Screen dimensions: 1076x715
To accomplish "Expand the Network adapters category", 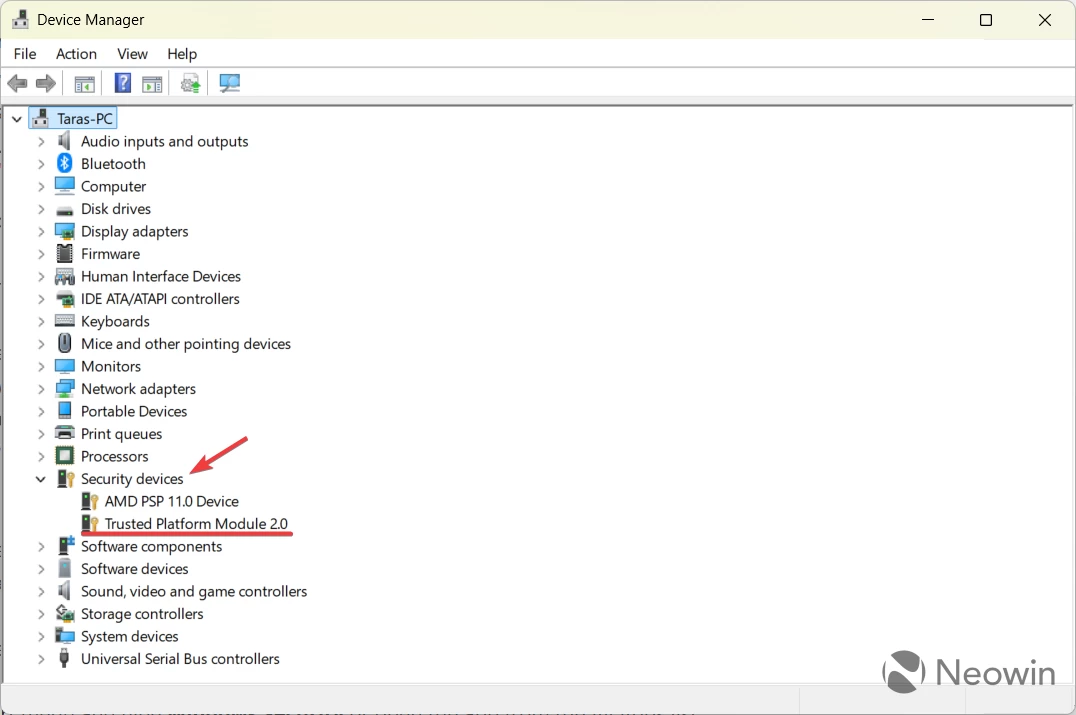I will [x=41, y=388].
